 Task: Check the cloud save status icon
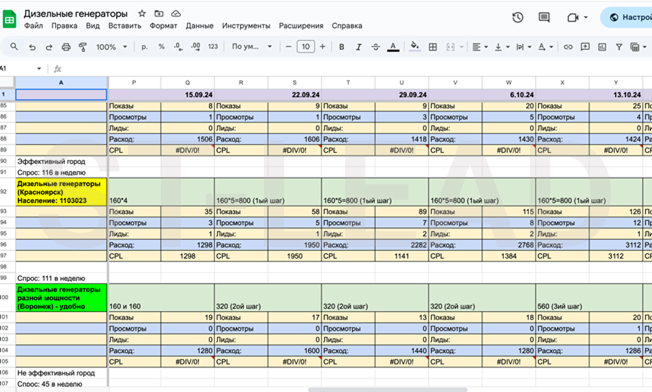(176, 14)
